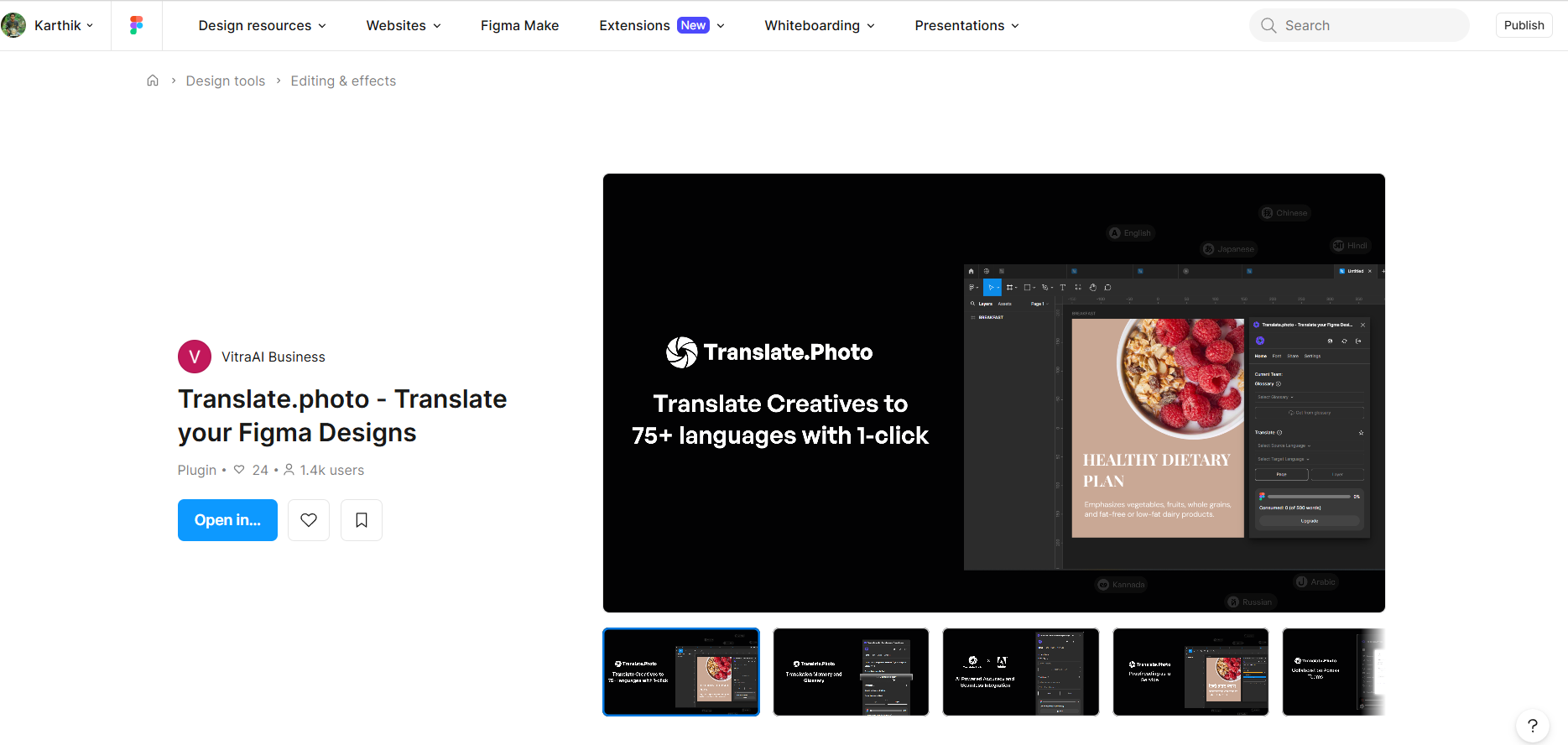This screenshot has width=1568, height=745.
Task: Click the Publish button
Action: [1524, 25]
